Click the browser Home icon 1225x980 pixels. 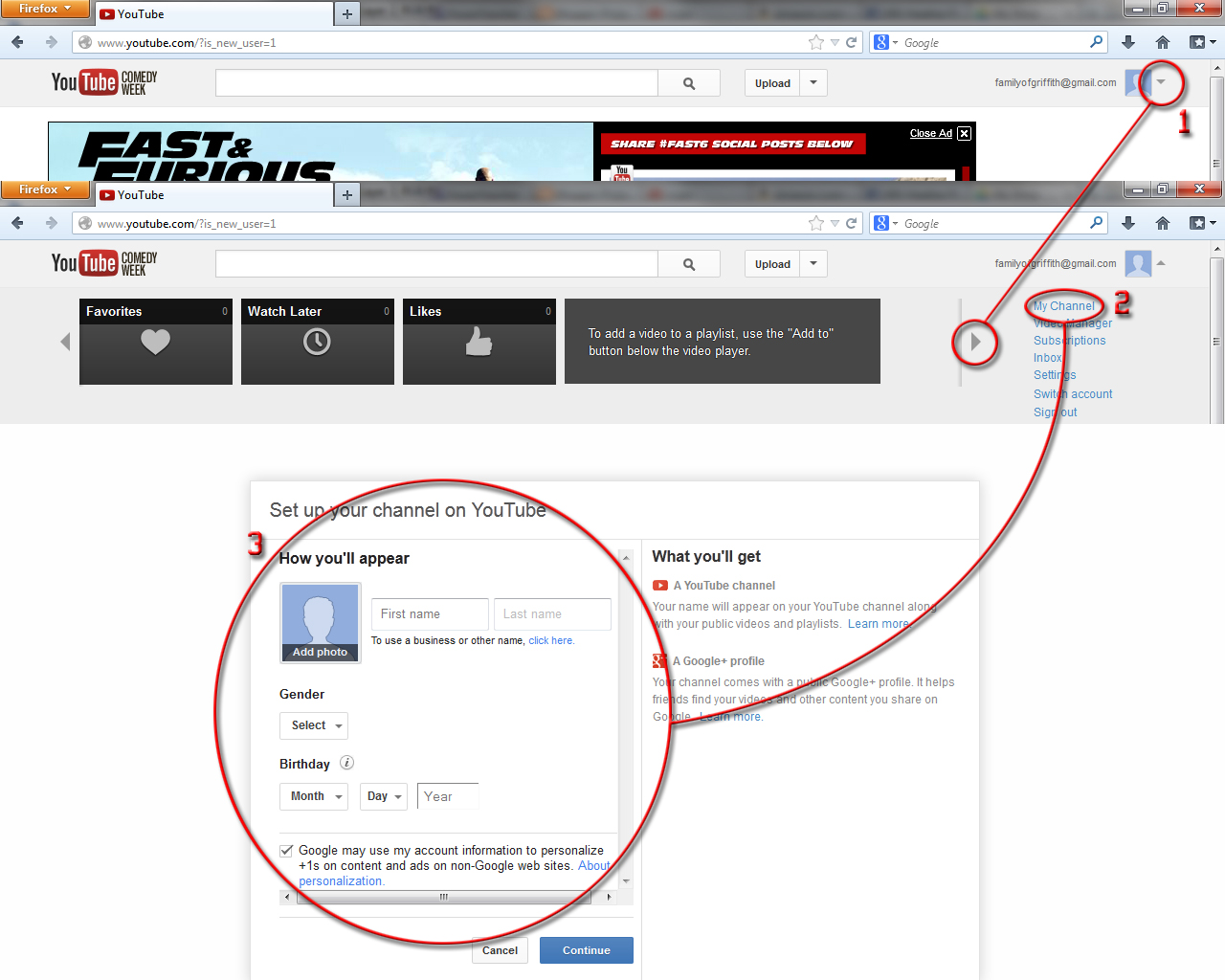pyautogui.click(x=1161, y=42)
